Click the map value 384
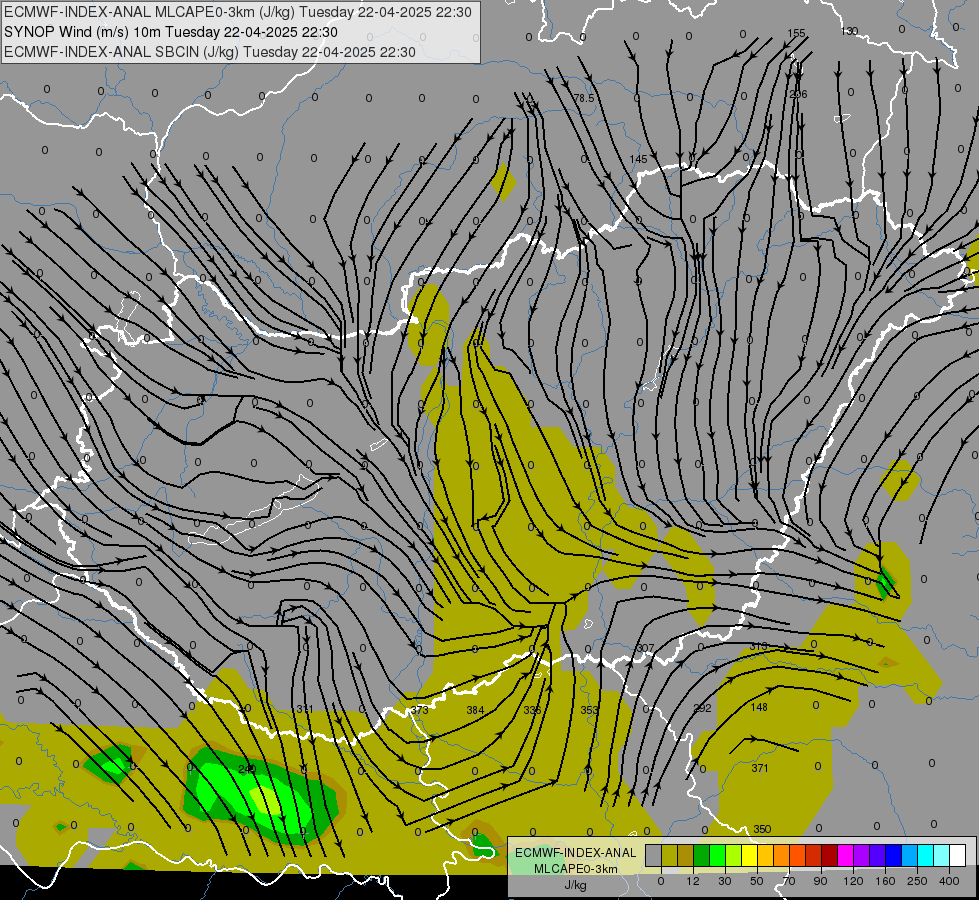This screenshot has width=979, height=900. coord(475,710)
